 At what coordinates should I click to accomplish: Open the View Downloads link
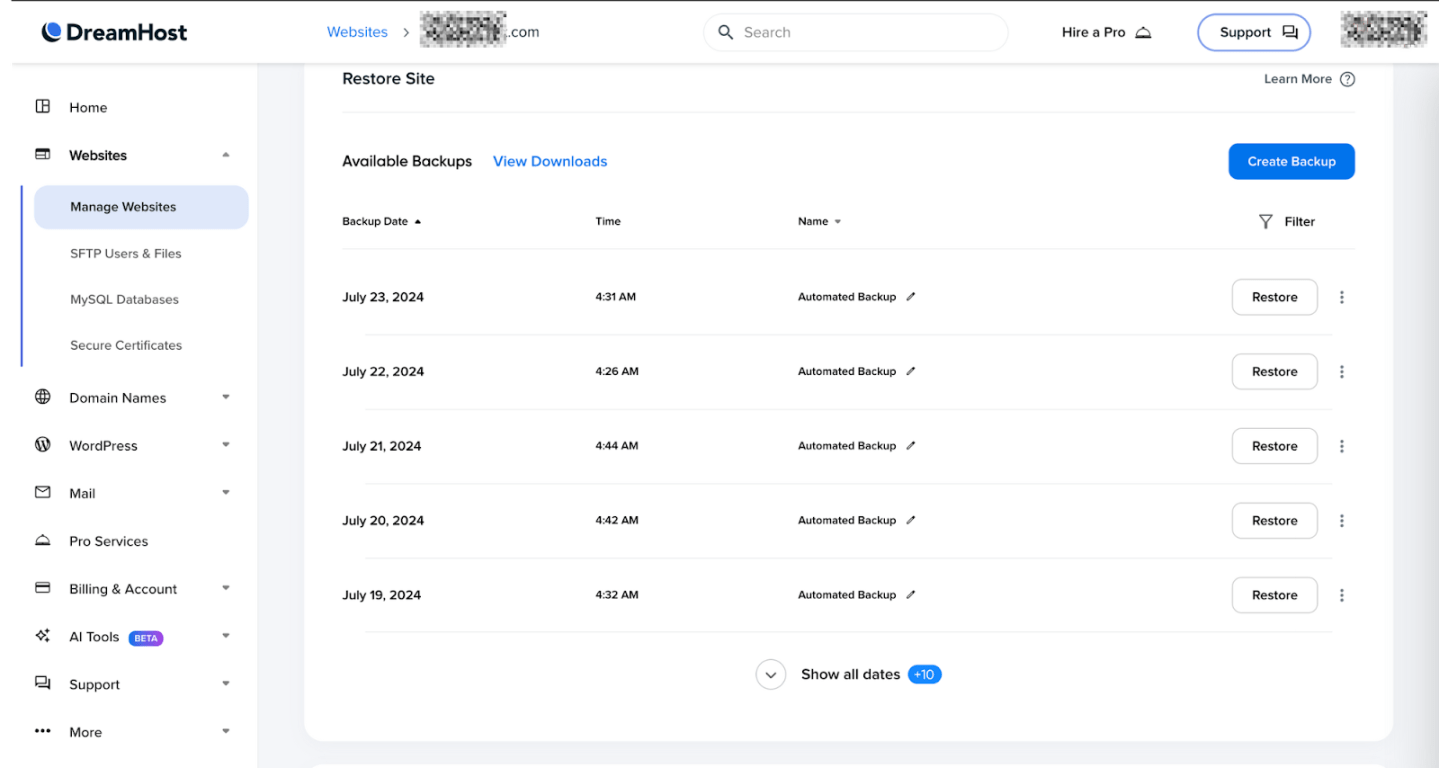(x=549, y=161)
